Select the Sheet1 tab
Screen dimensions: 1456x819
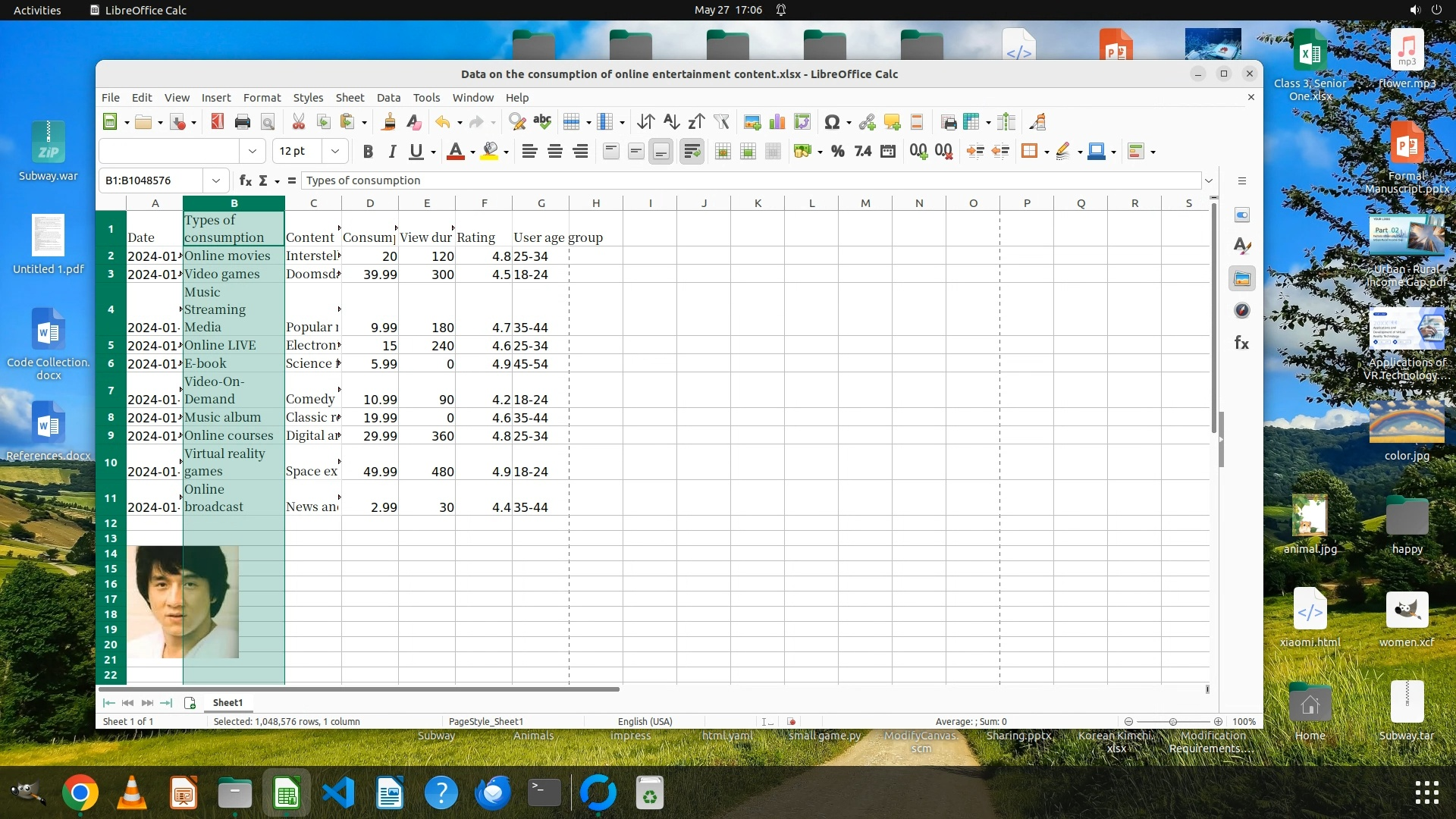[x=227, y=703]
